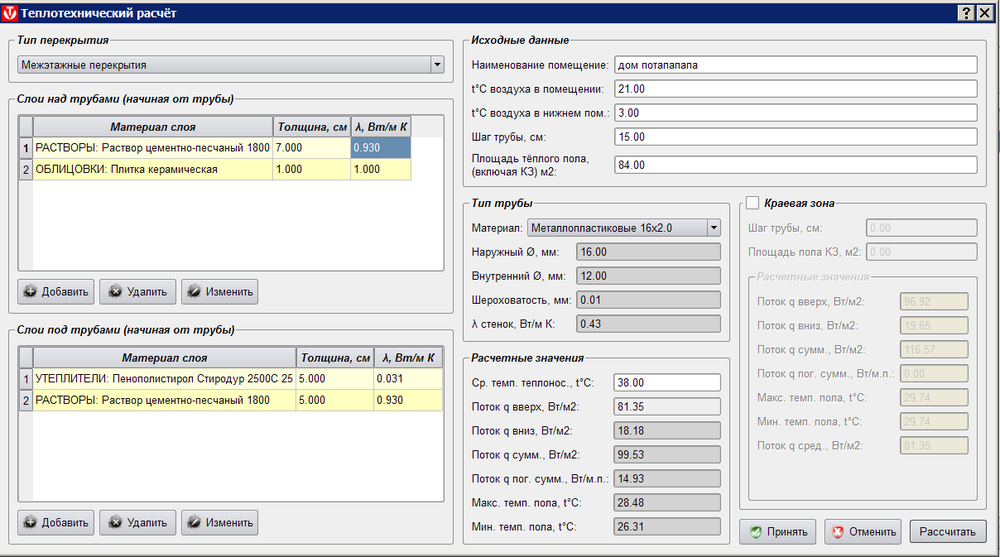Click the edit icon on lower Изменить button

194,522
